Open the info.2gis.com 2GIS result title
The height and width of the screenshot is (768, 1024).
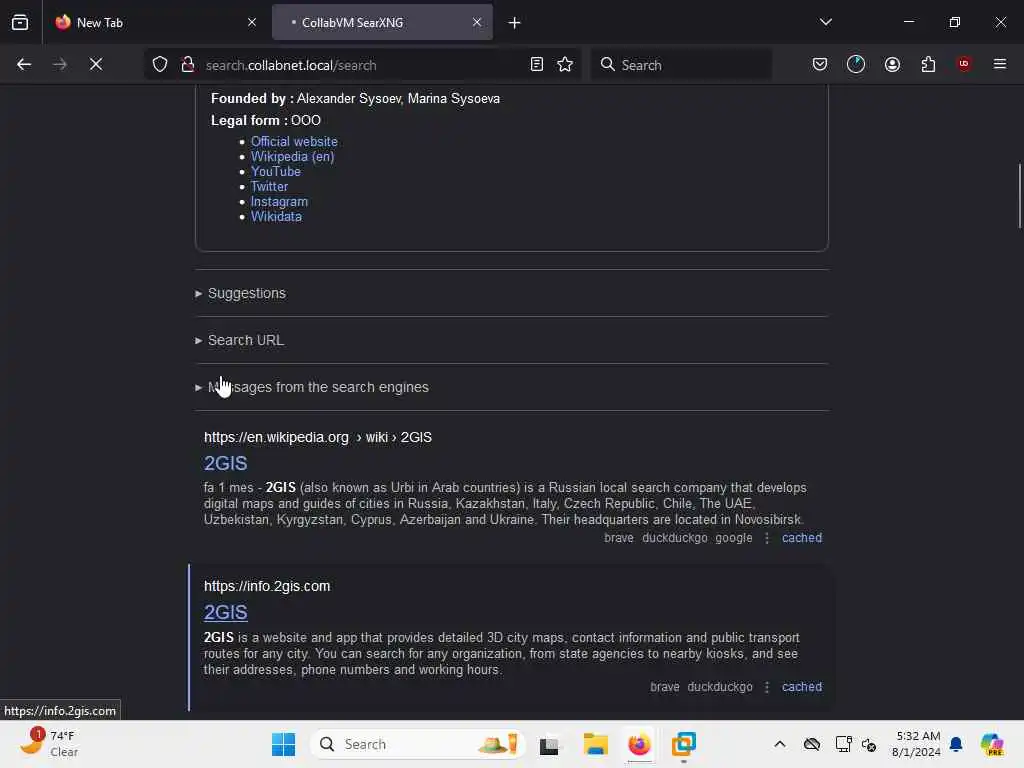tap(225, 612)
